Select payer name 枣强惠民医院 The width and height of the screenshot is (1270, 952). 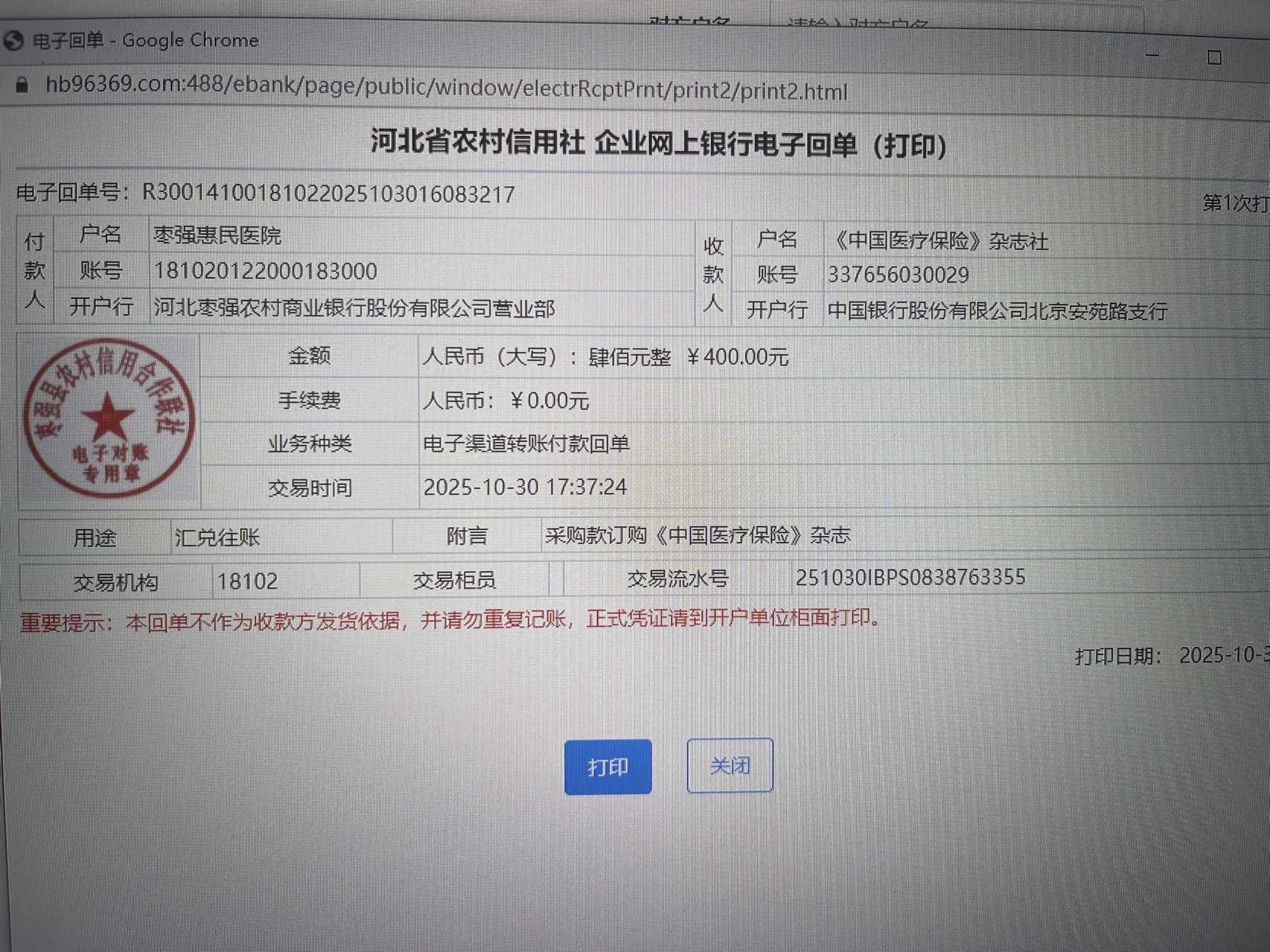point(217,236)
